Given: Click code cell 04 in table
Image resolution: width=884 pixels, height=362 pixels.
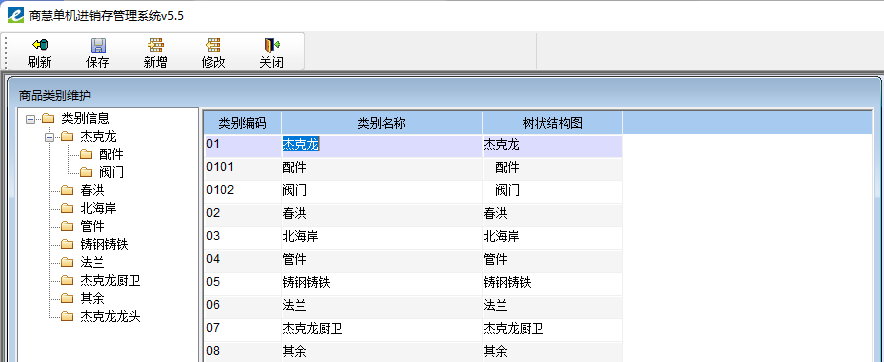Looking at the screenshot, I should coord(242,262).
